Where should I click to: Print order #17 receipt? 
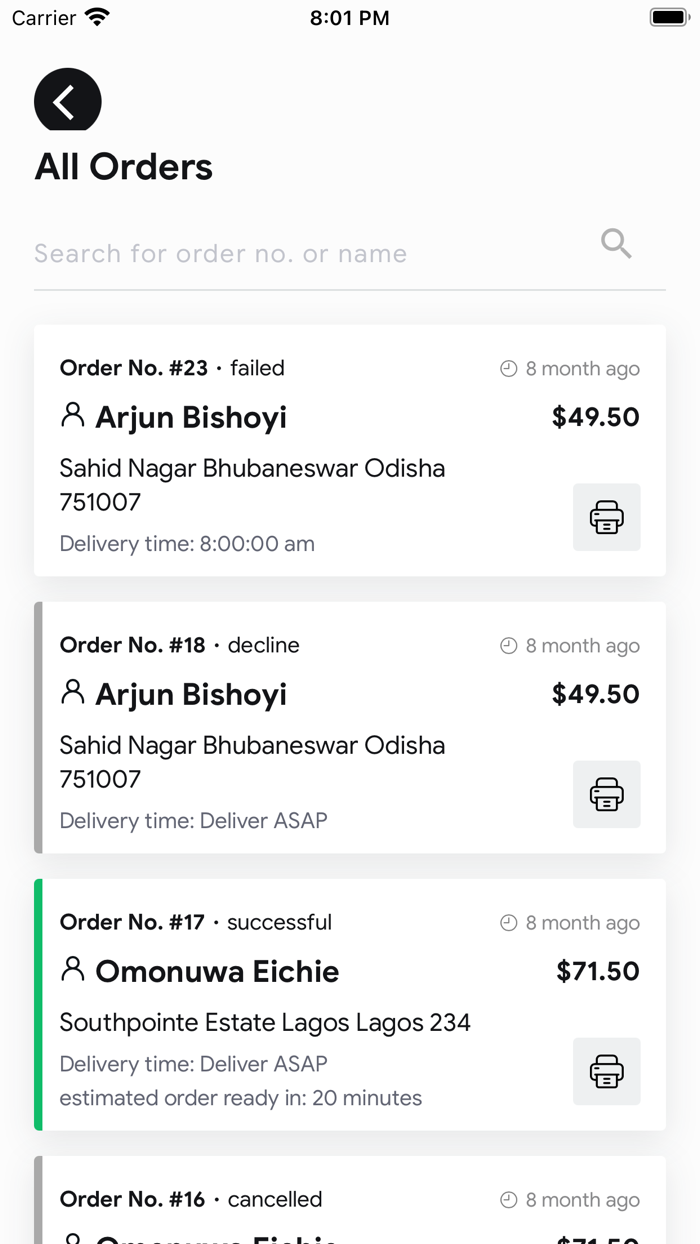point(606,1071)
